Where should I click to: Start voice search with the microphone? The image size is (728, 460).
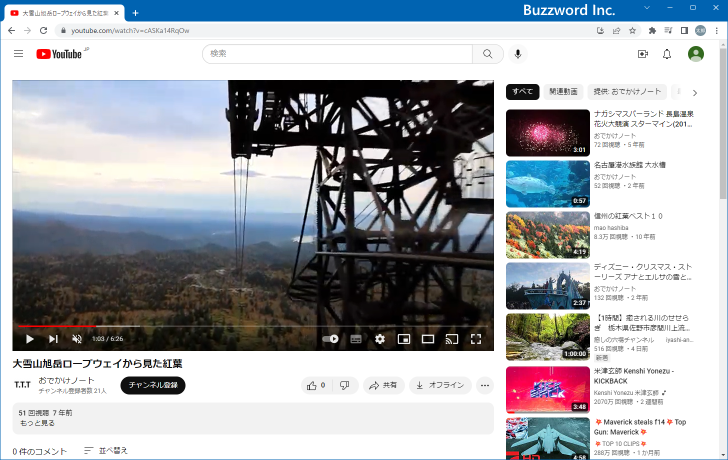(x=518, y=54)
